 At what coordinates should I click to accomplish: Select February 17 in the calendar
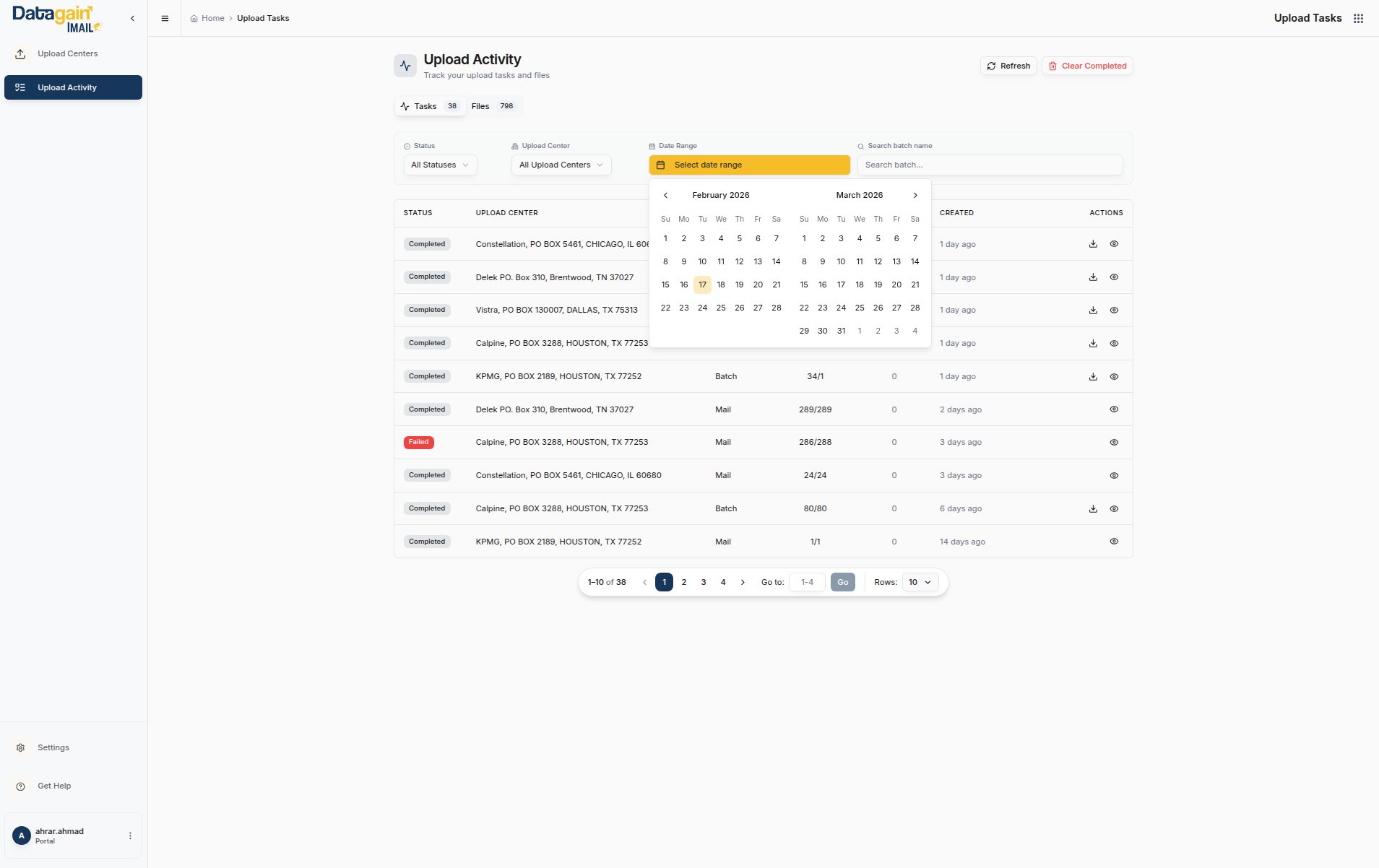point(702,285)
